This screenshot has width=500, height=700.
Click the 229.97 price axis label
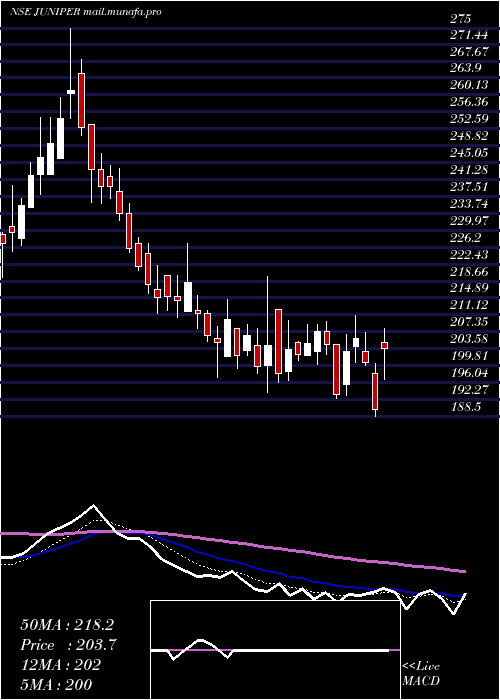[468, 221]
